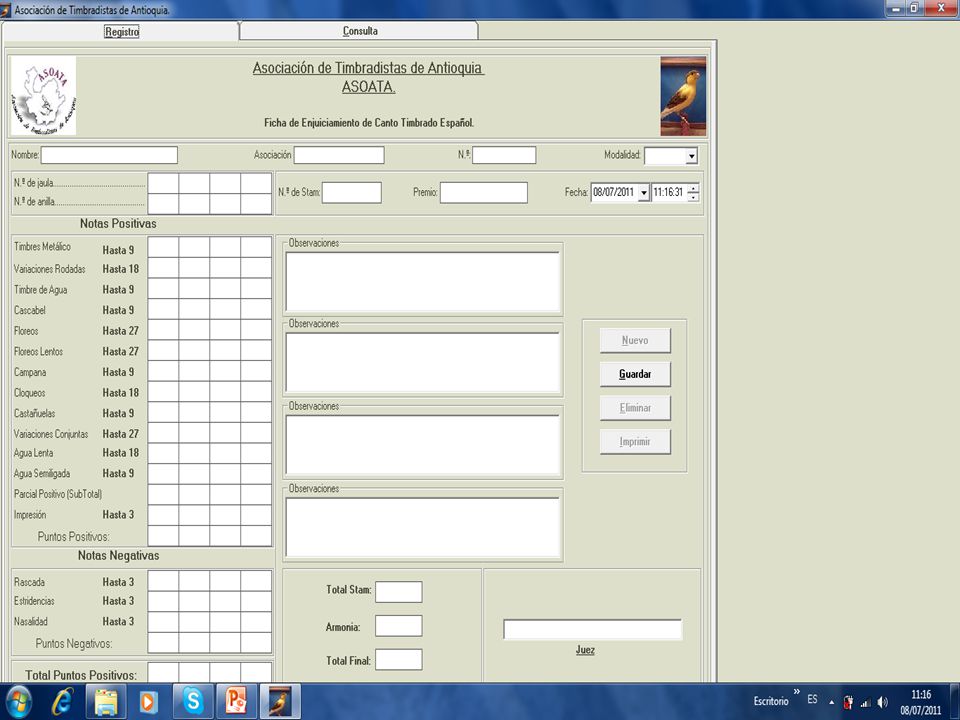Focus the Armonía field
Viewport: 960px width, 720px height.
tap(399, 626)
